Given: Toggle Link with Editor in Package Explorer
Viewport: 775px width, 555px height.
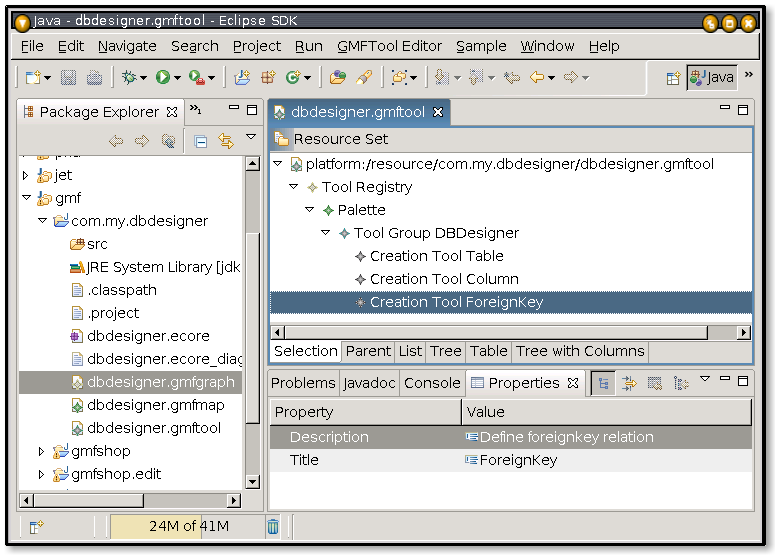Looking at the screenshot, I should pyautogui.click(x=225, y=142).
